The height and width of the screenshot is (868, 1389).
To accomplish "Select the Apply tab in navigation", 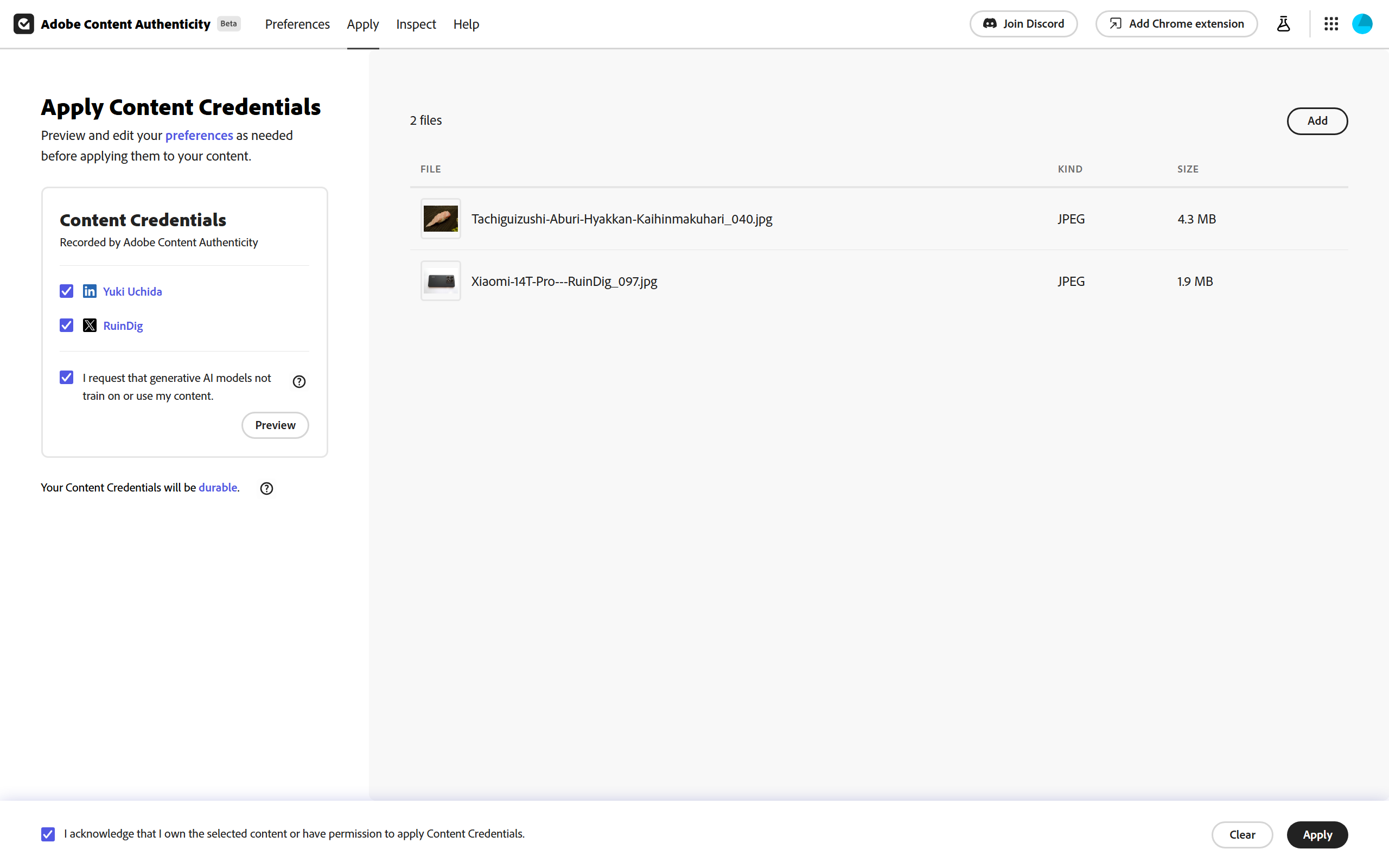I will coord(363,24).
